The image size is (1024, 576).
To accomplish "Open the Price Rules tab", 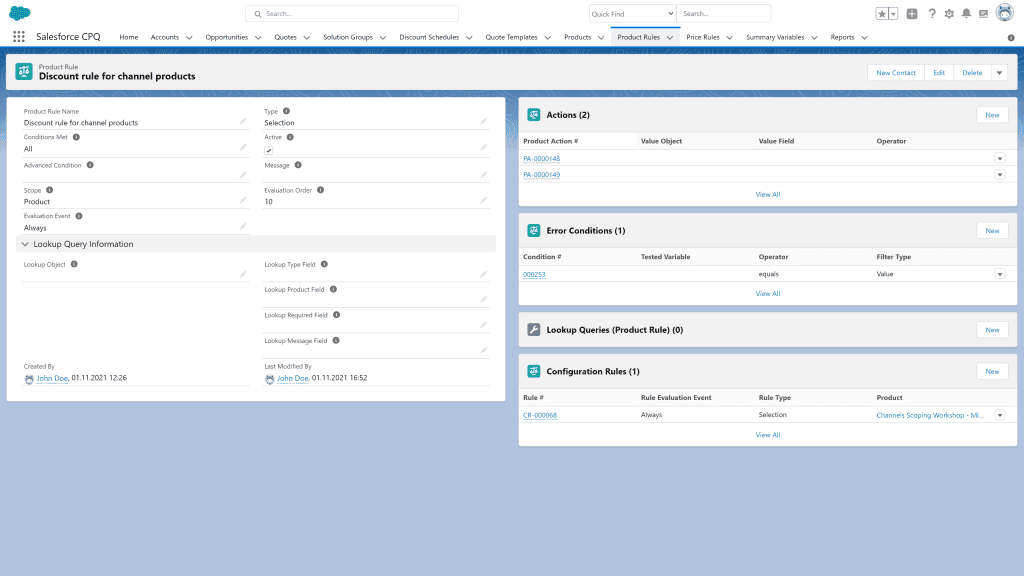I will click(703, 37).
